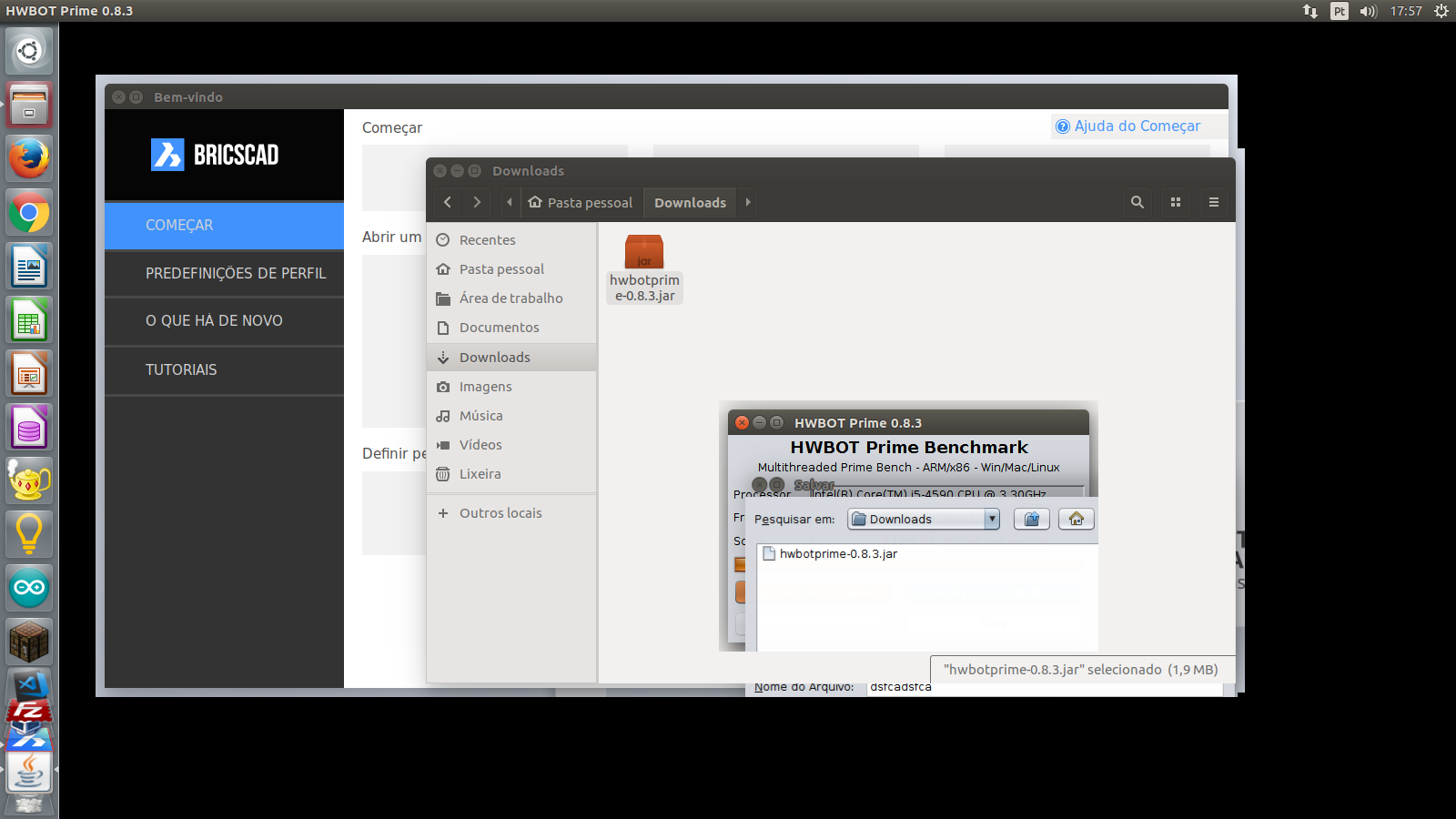Click 'Pasta pessoal' path bar button
The width and height of the screenshot is (1456, 819).
pyautogui.click(x=581, y=202)
